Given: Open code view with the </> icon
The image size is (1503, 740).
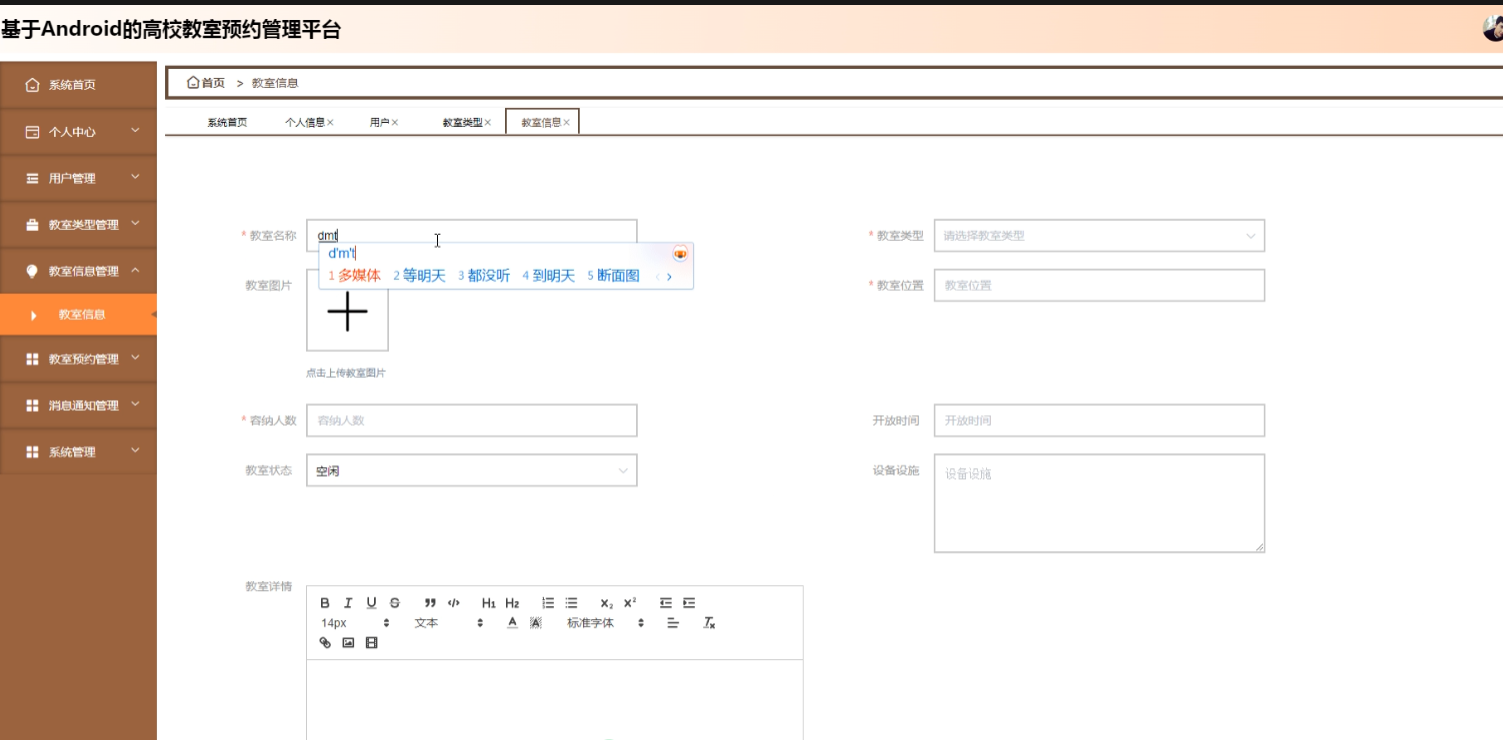Looking at the screenshot, I should pyautogui.click(x=453, y=603).
